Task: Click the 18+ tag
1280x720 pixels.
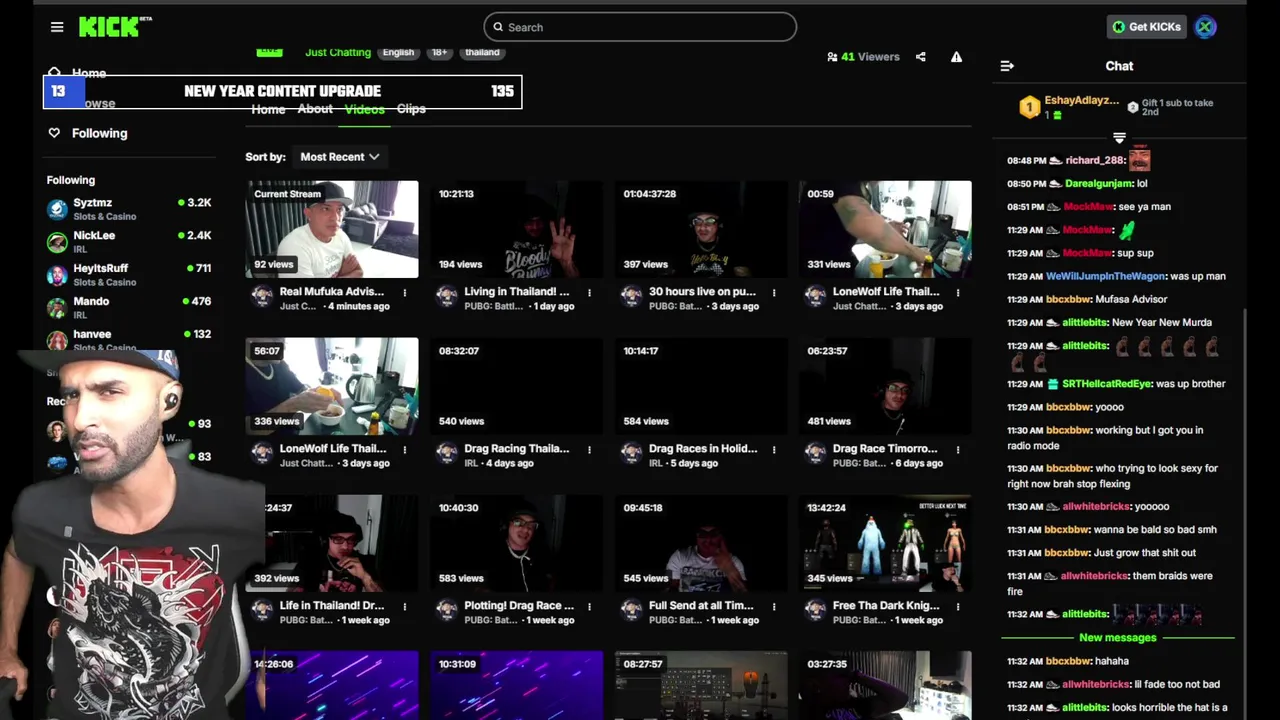Action: click(x=439, y=52)
